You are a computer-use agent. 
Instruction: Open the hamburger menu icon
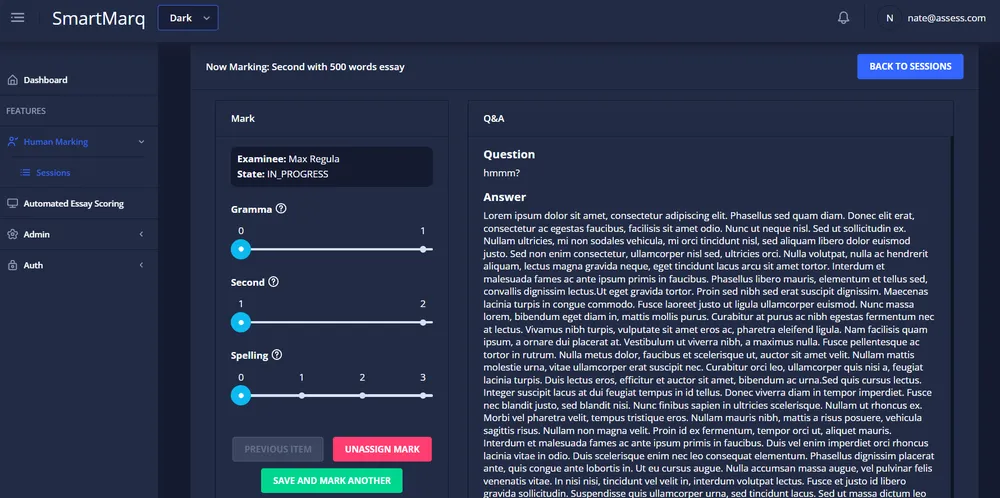18,18
